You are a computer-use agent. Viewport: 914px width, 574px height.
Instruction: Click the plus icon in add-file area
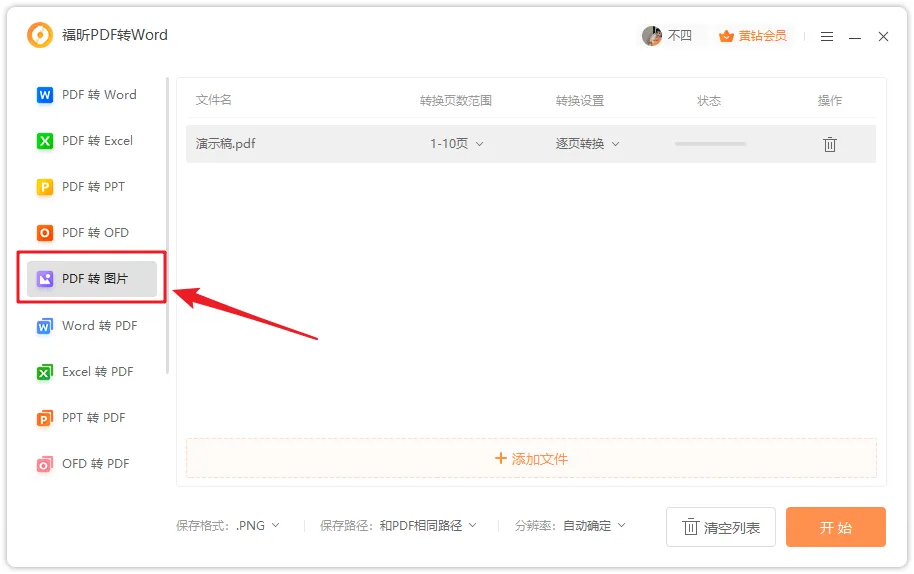500,459
